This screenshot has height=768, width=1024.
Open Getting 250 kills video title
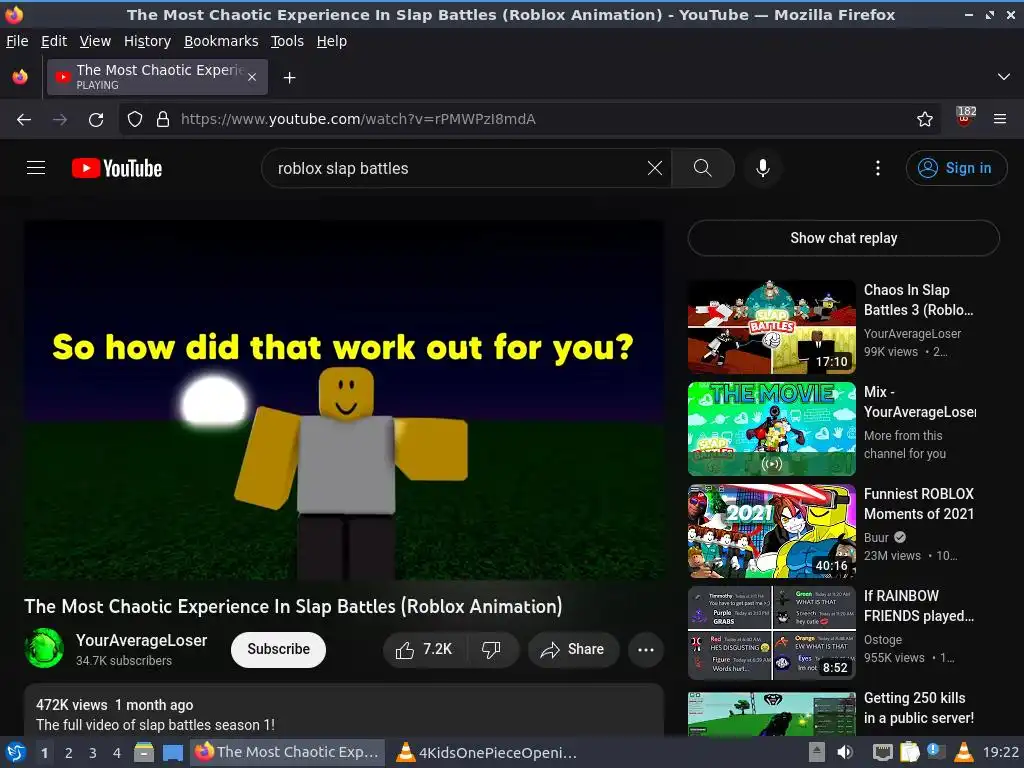point(918,708)
